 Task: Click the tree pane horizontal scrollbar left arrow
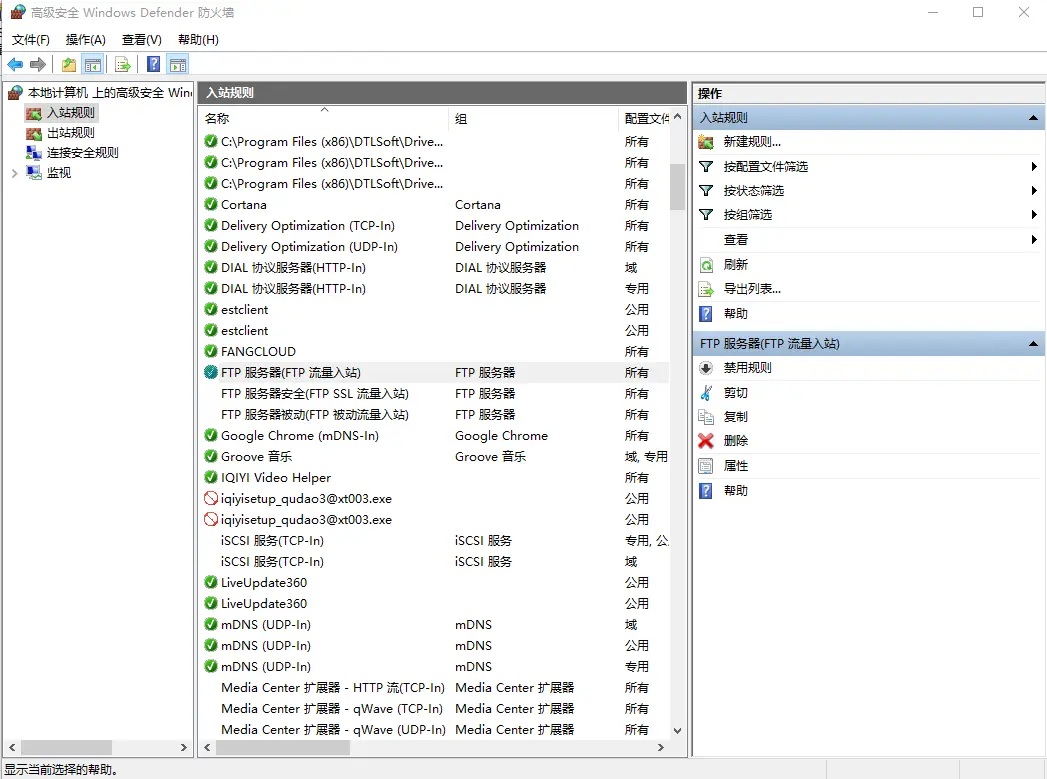[12, 748]
